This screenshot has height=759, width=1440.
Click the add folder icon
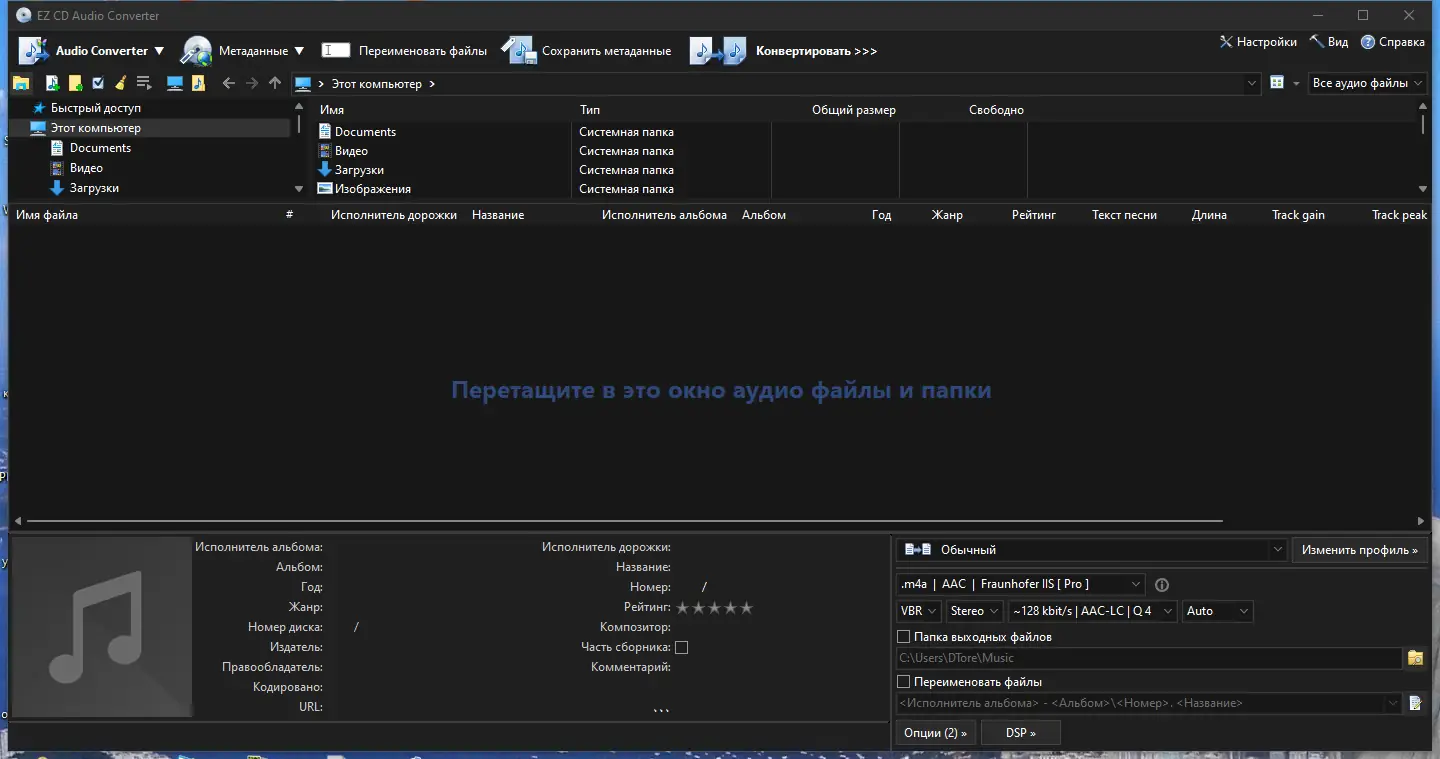[x=75, y=84]
